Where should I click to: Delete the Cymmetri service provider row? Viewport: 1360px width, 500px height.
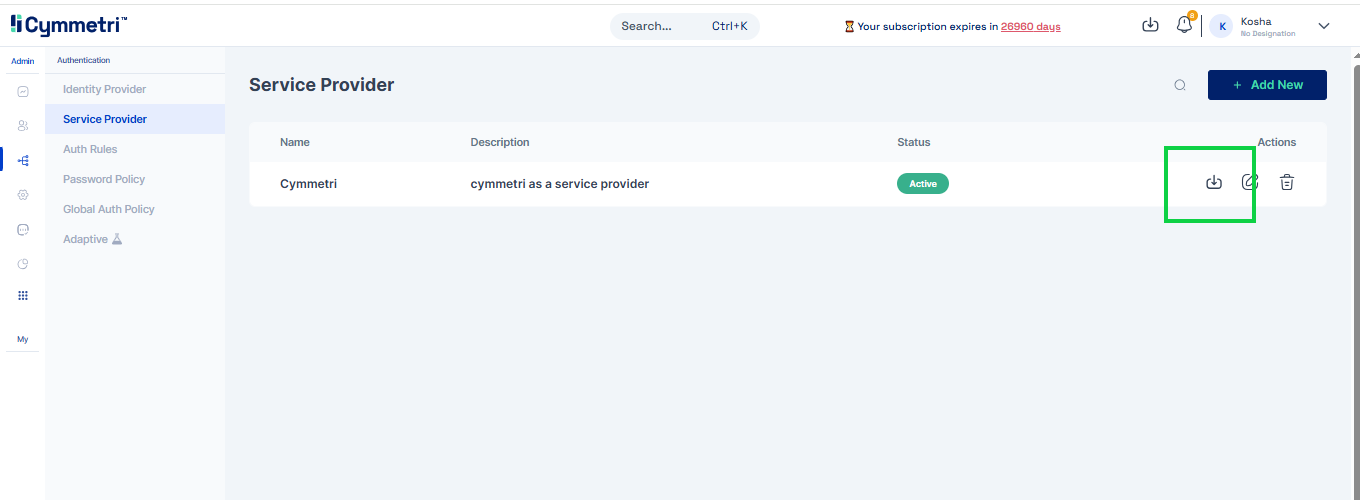(x=1287, y=182)
